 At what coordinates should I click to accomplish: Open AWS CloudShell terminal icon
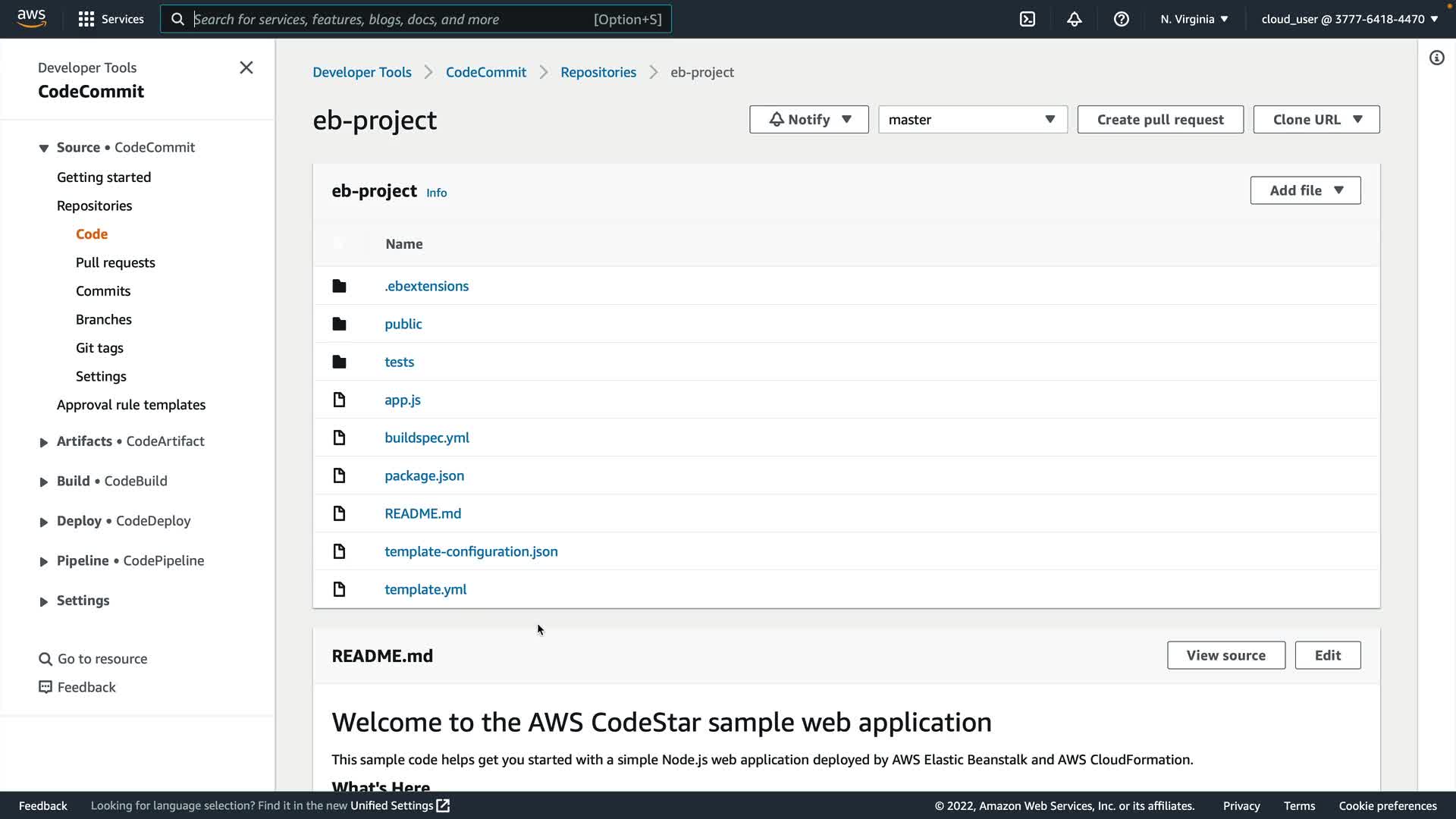1028,19
